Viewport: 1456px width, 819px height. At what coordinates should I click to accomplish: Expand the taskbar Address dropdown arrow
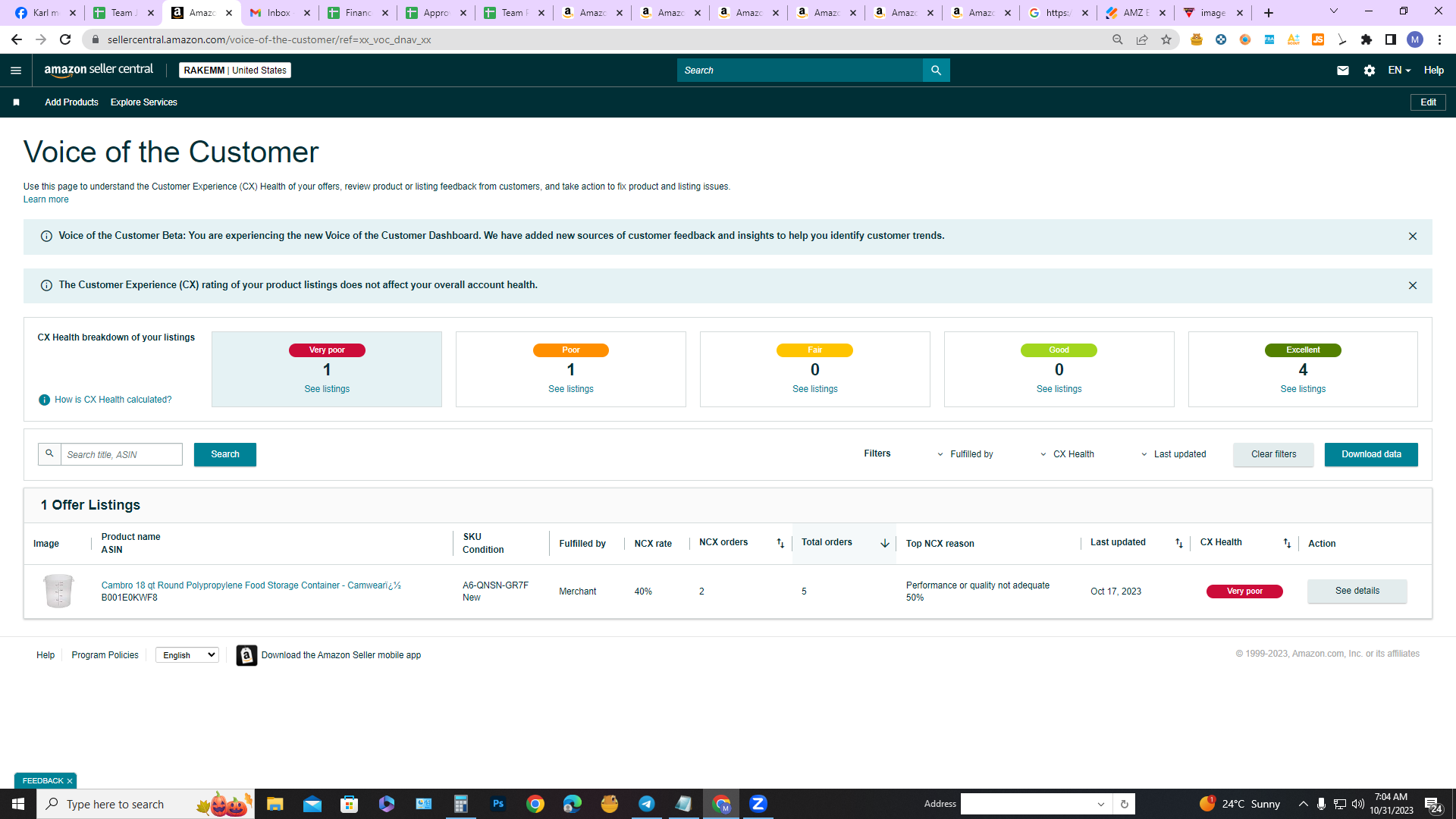pos(1101,804)
